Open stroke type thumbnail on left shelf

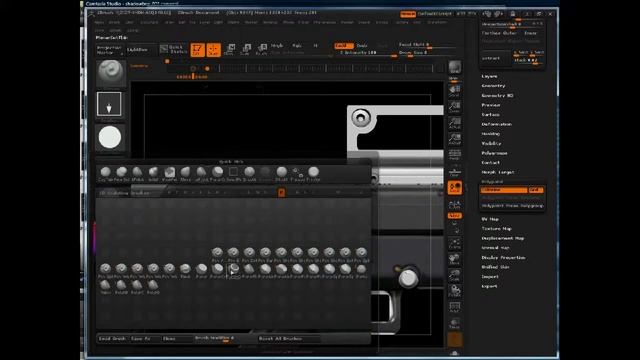click(x=109, y=104)
